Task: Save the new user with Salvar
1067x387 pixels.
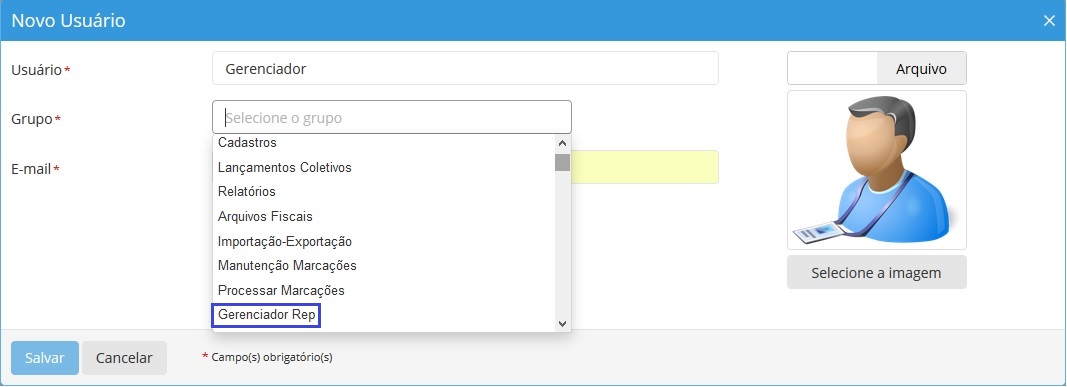Action: click(45, 358)
